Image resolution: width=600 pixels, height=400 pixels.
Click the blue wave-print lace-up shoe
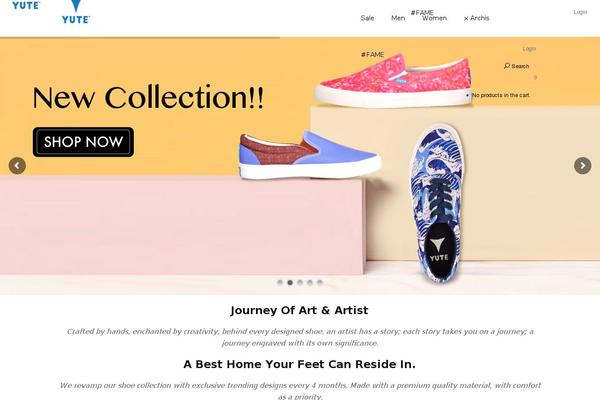(x=436, y=203)
